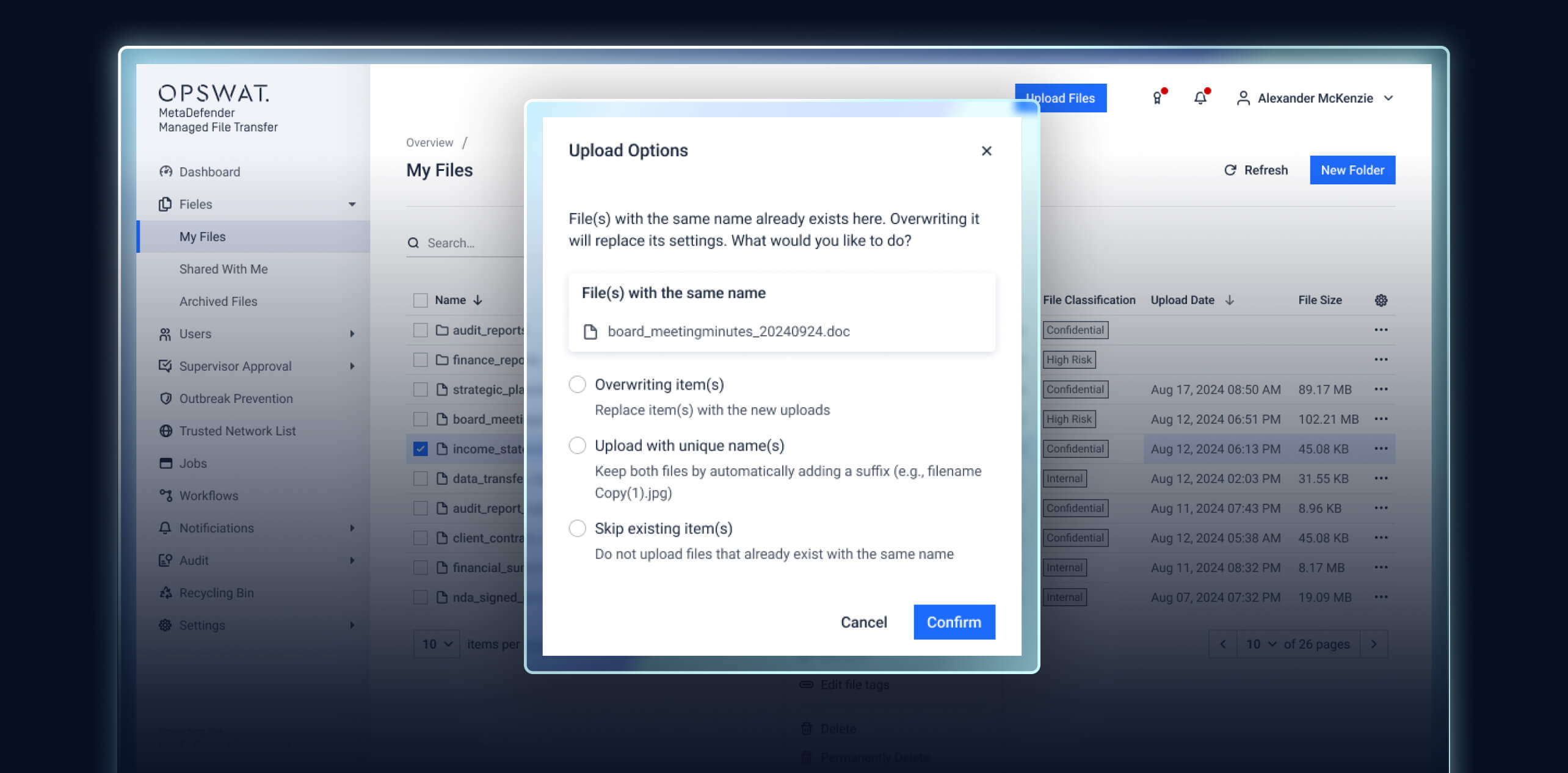Confirm the upload options

(954, 622)
